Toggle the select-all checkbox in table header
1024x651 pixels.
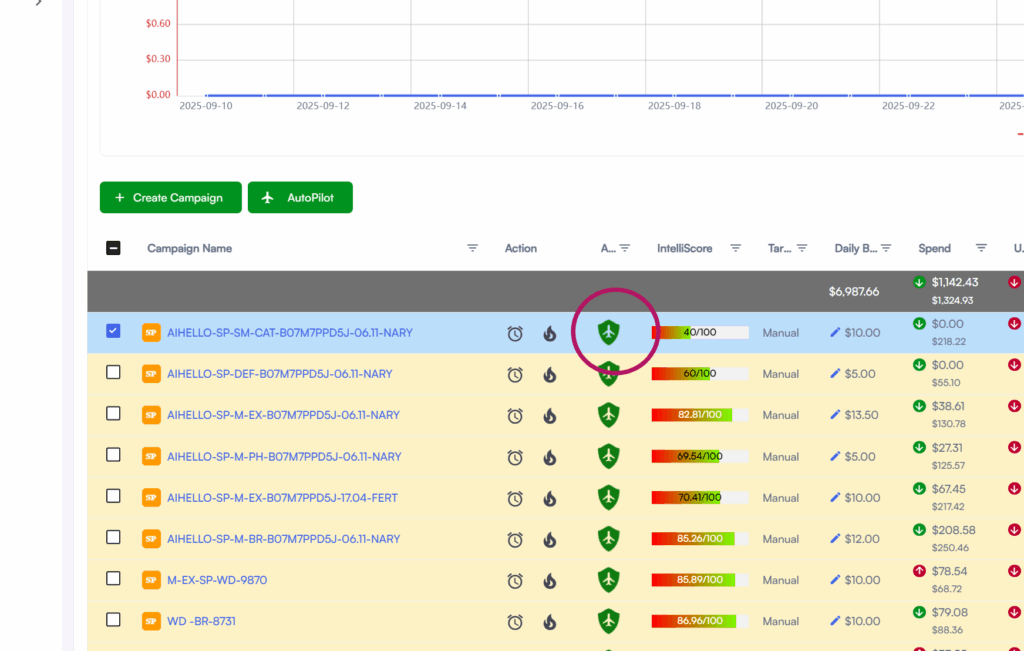point(113,248)
